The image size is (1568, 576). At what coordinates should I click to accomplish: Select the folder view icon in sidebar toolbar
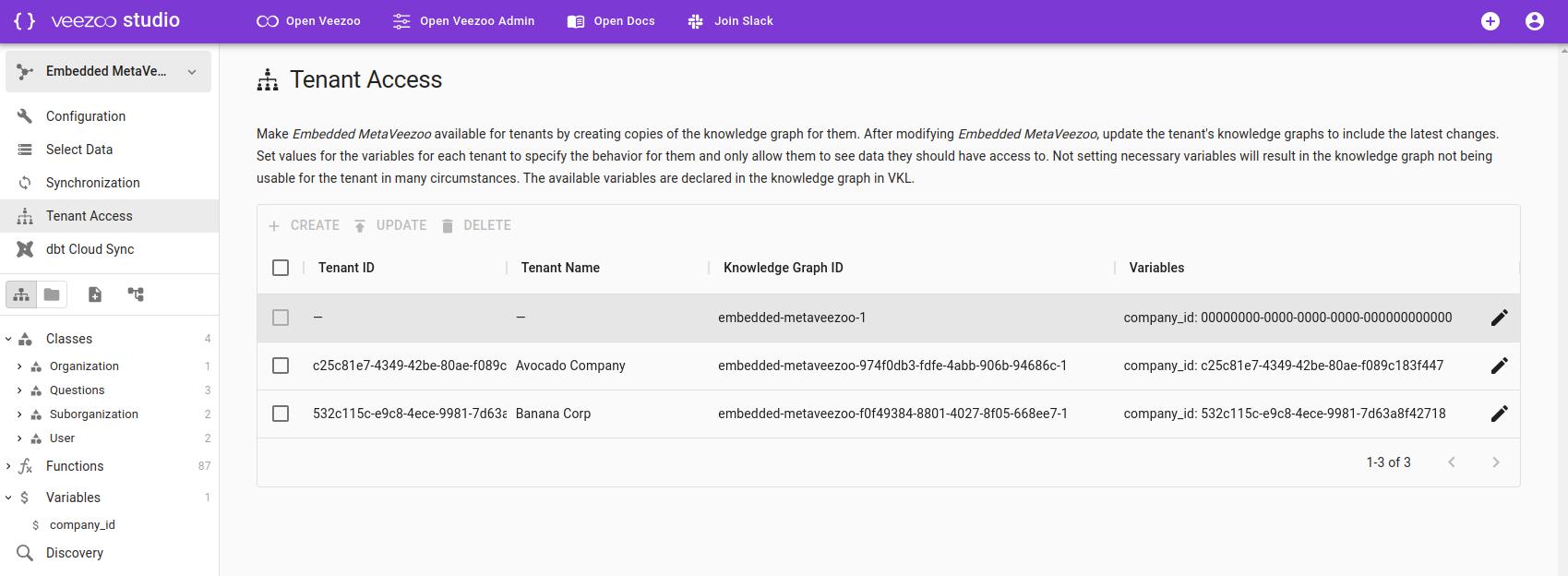point(52,294)
